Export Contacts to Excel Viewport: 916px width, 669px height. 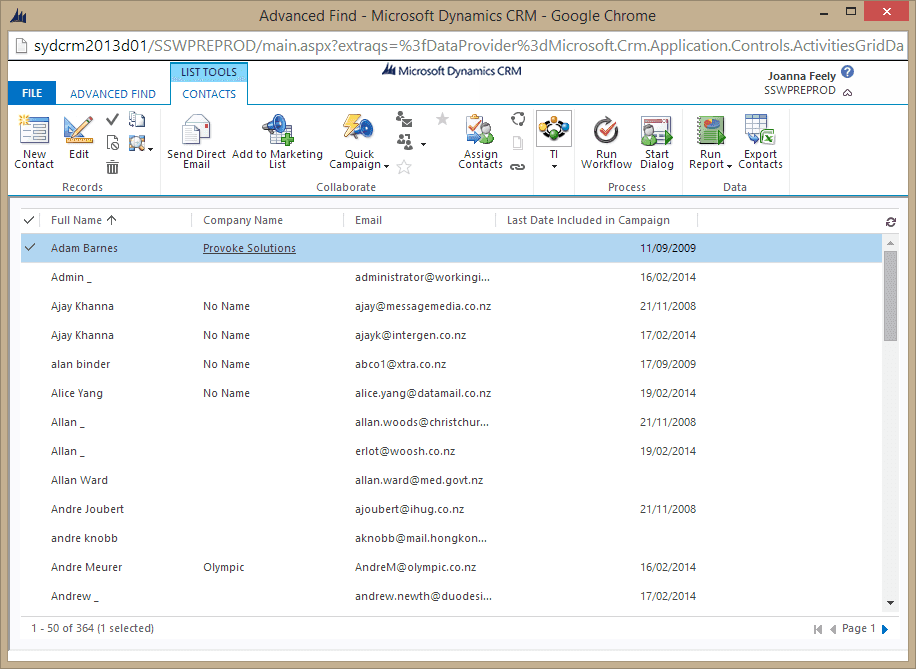coord(760,131)
